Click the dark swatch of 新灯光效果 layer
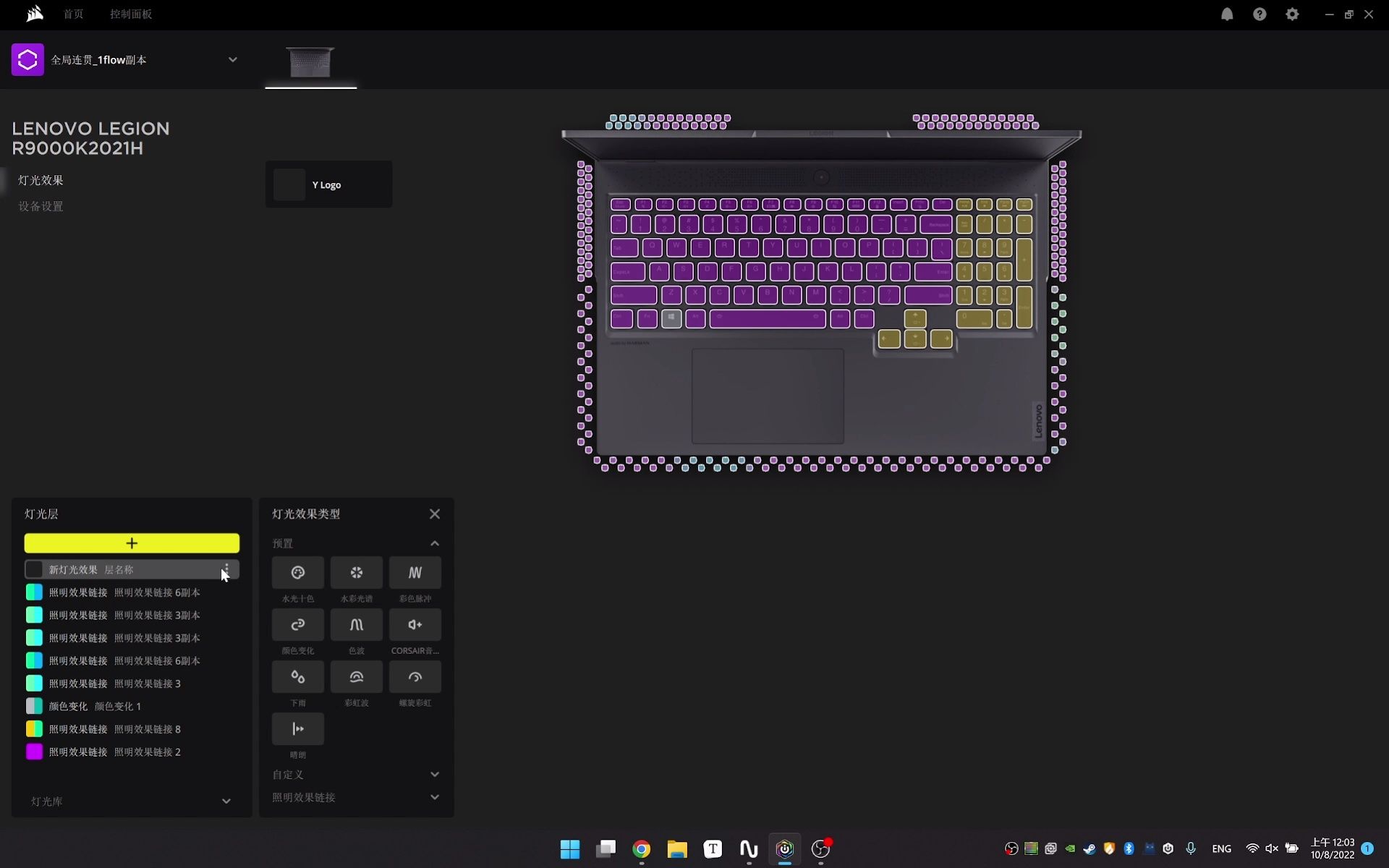 click(34, 570)
